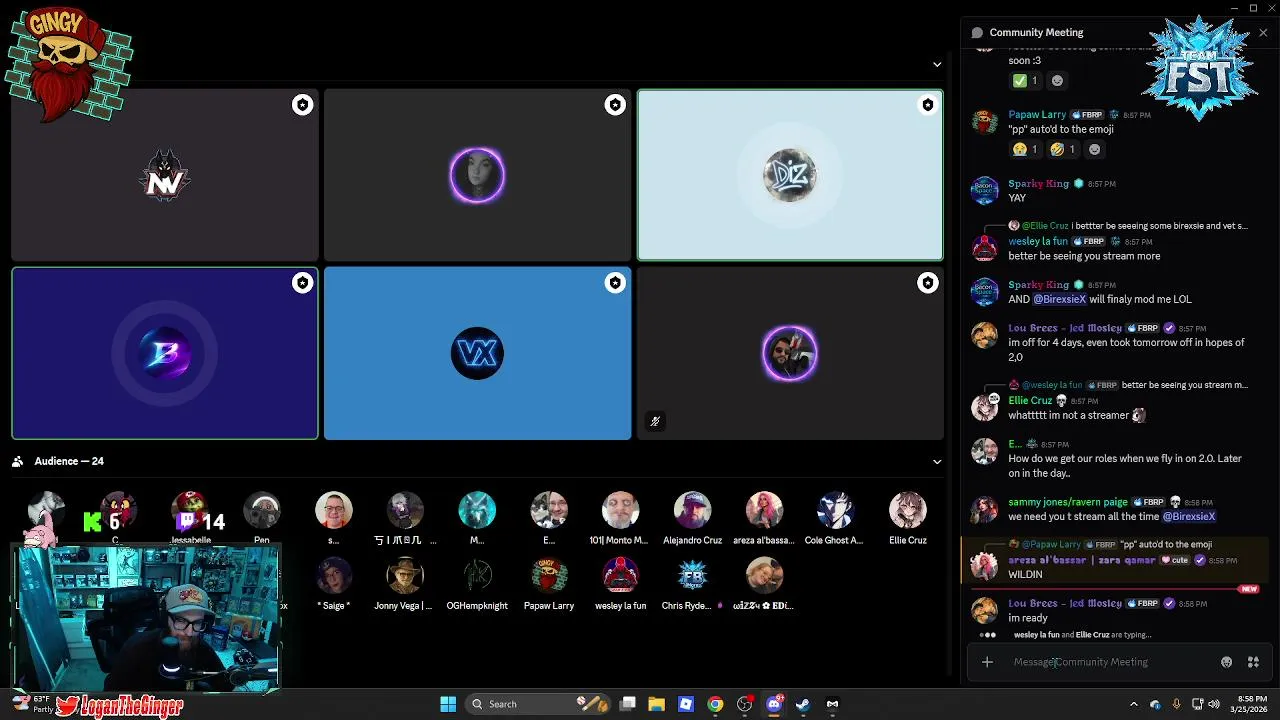Click the @BirexsieX mention in sammy jones's message
This screenshot has height=720, width=1280.
click(x=1189, y=517)
